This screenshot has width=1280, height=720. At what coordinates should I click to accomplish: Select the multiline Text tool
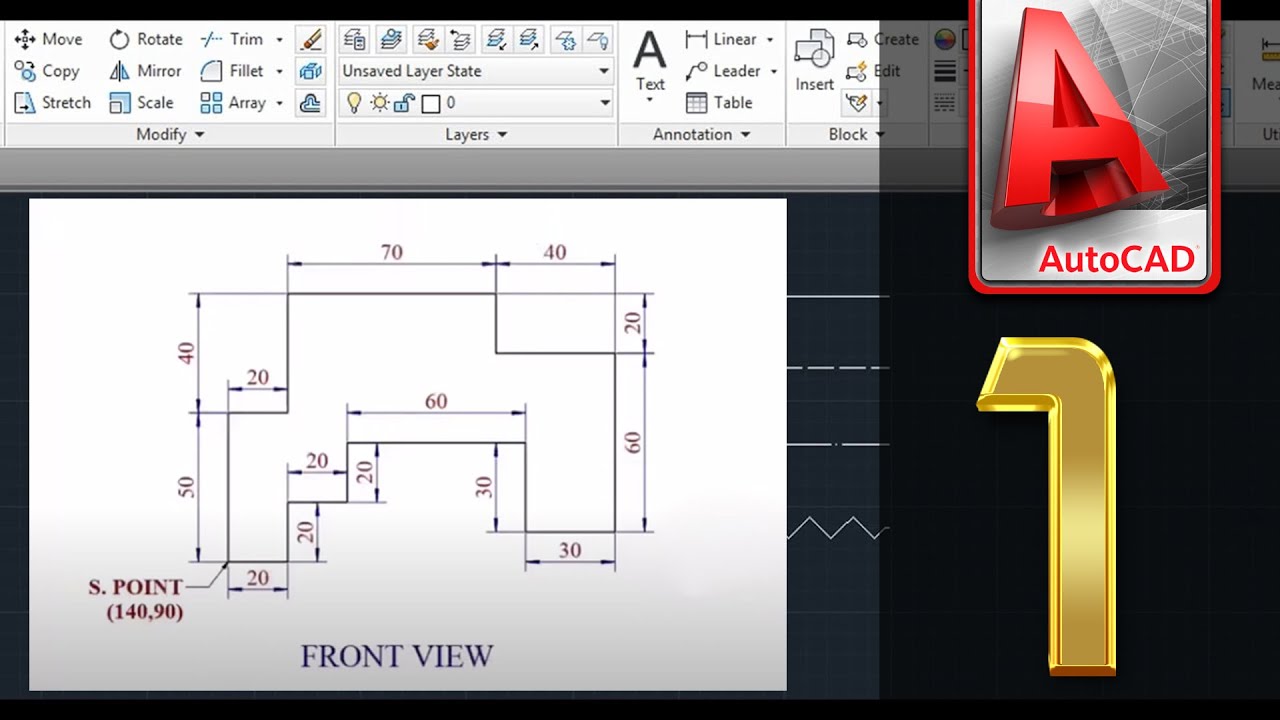(650, 60)
